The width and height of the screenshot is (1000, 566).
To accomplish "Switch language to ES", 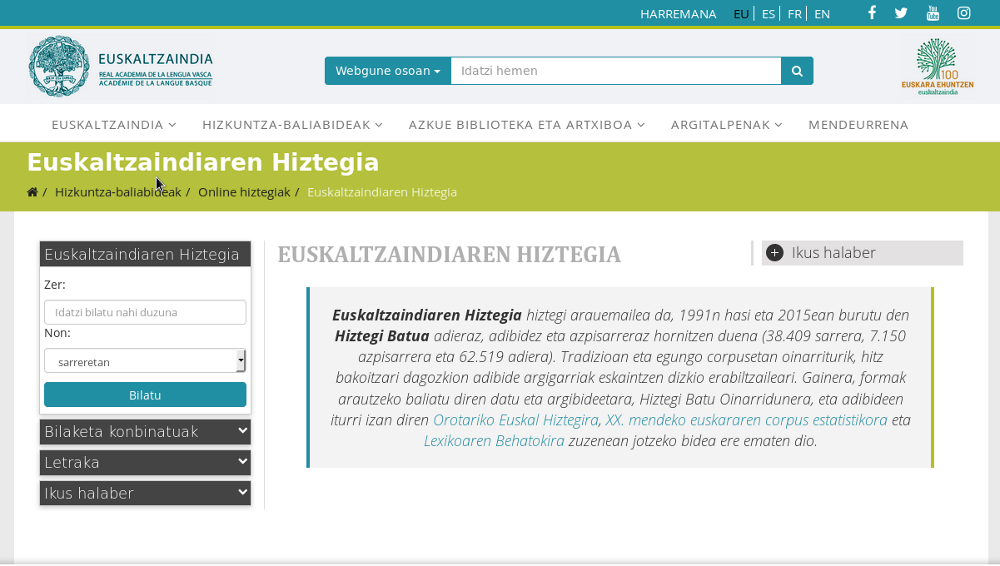I will 768,14.
